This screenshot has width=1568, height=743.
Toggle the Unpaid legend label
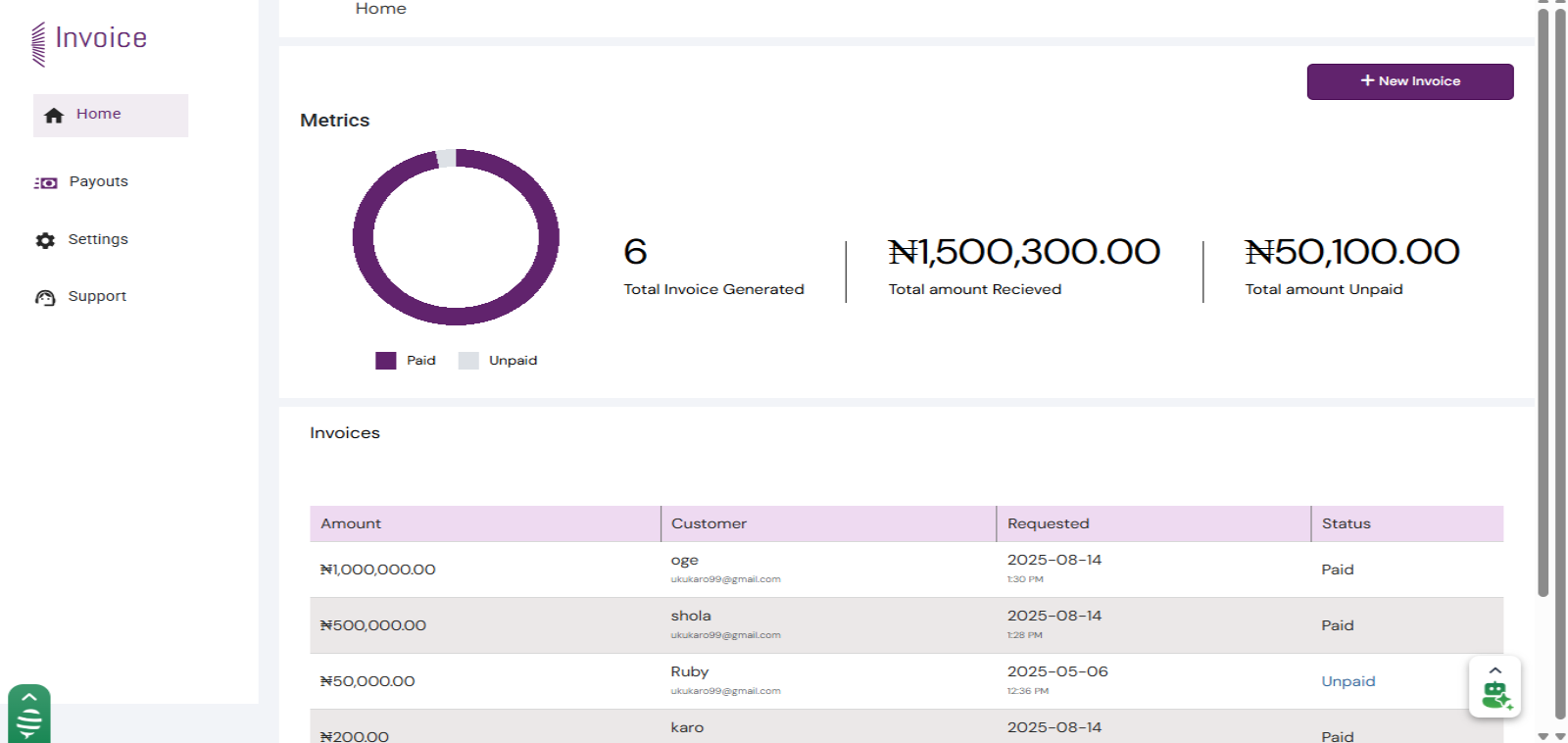pos(514,361)
